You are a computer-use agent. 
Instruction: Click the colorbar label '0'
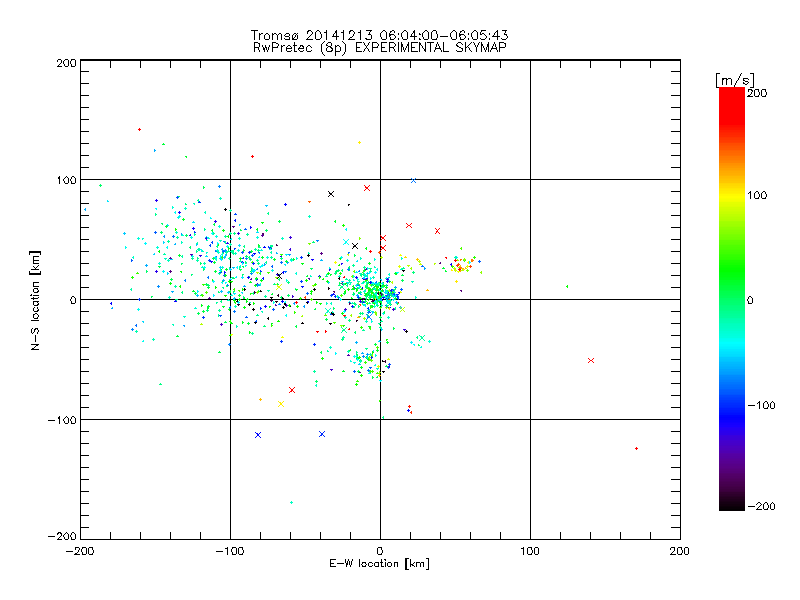(750, 300)
